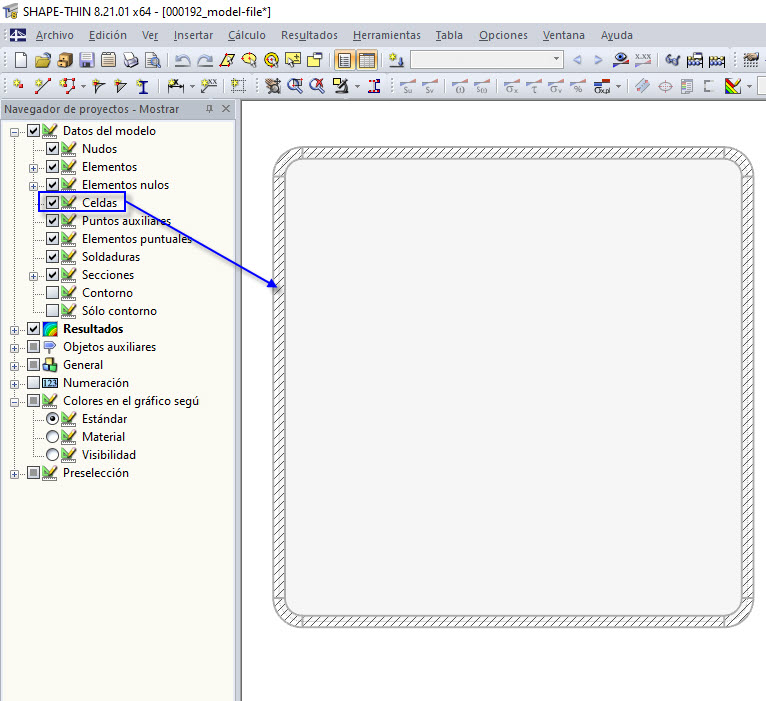Uncheck Datos del modelo checkbox
The height and width of the screenshot is (701, 766).
[33, 130]
